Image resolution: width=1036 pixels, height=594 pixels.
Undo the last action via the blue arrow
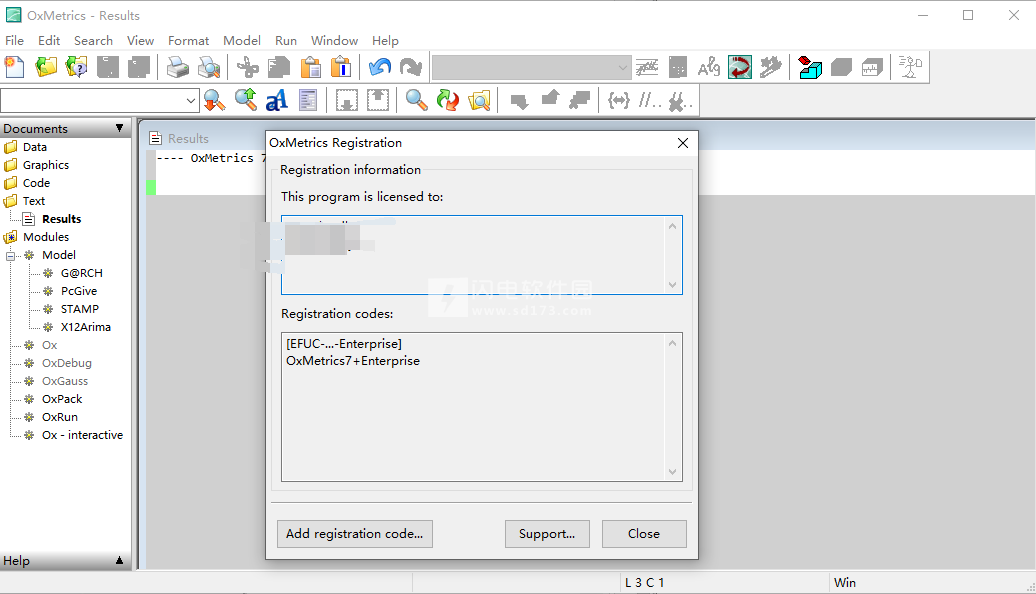click(x=380, y=67)
